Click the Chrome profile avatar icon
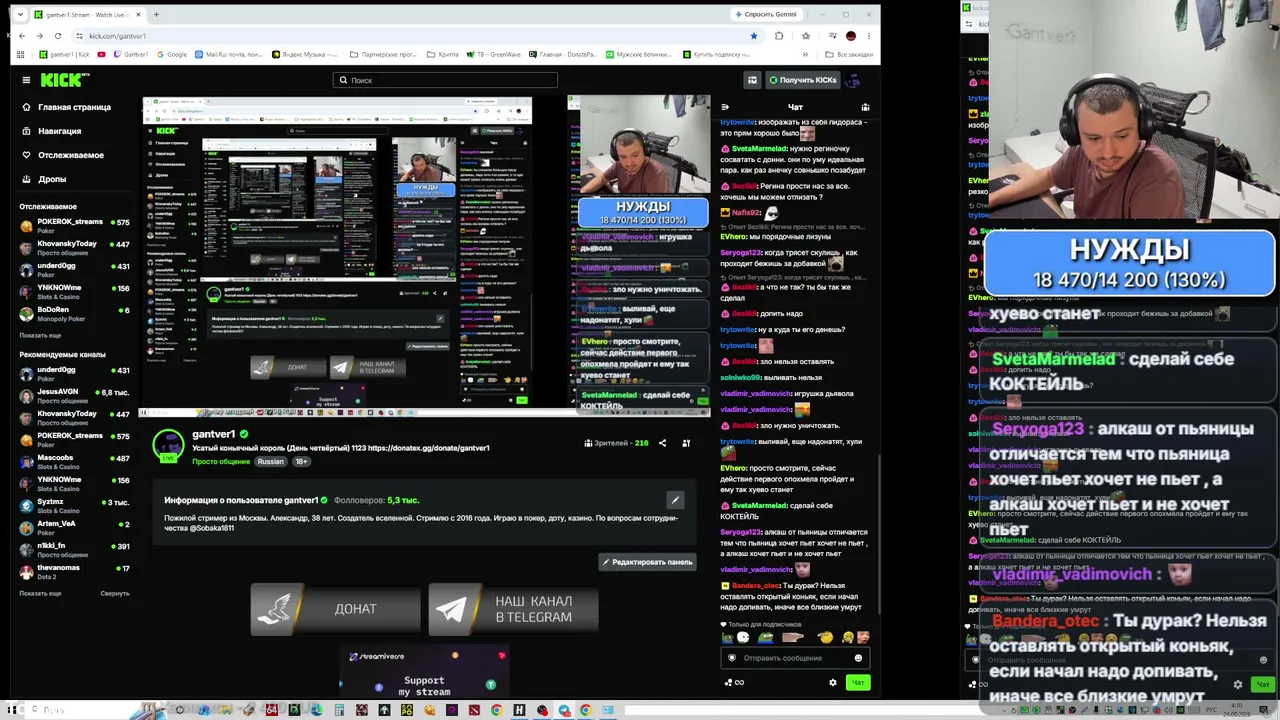Viewport: 1280px width, 720px height. [x=851, y=36]
